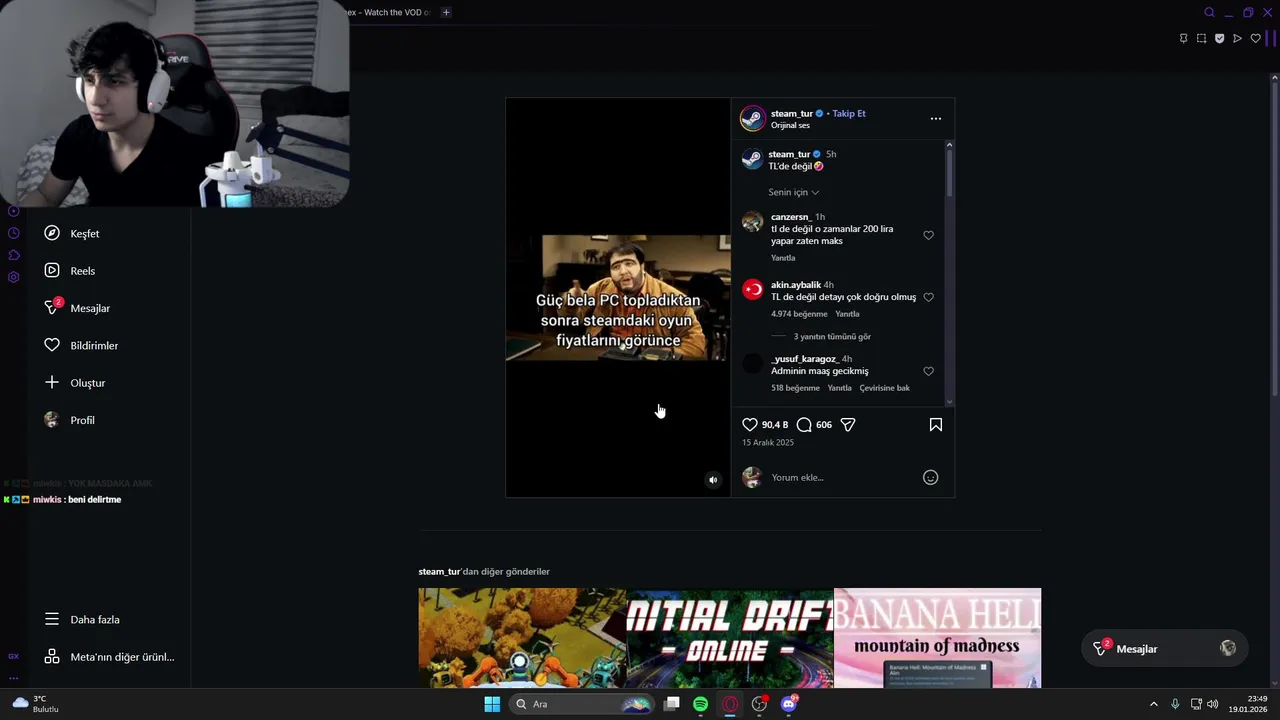Open the floating Mesajlar chat widget
Image resolution: width=1280 pixels, height=720 pixels.
click(1164, 648)
